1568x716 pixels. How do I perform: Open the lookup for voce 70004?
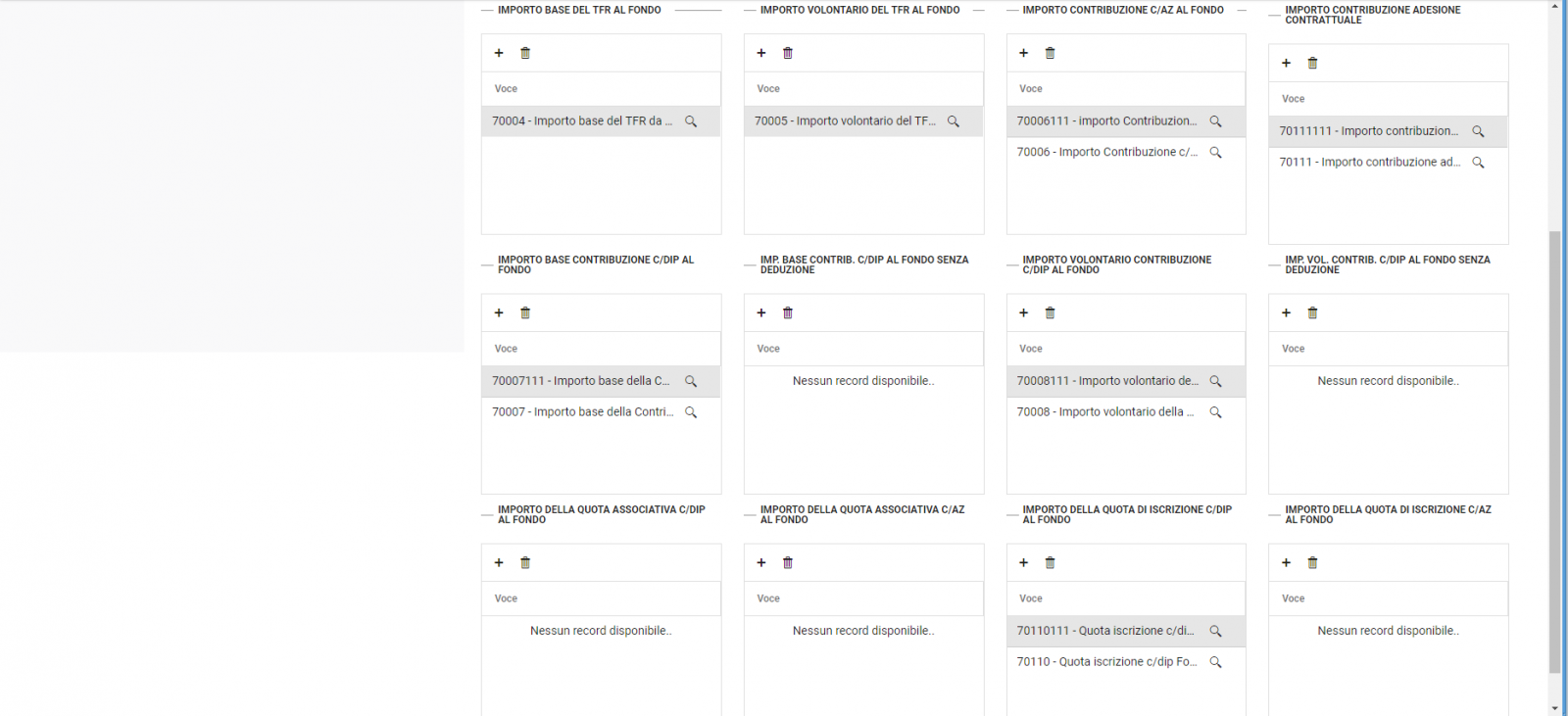coord(691,121)
